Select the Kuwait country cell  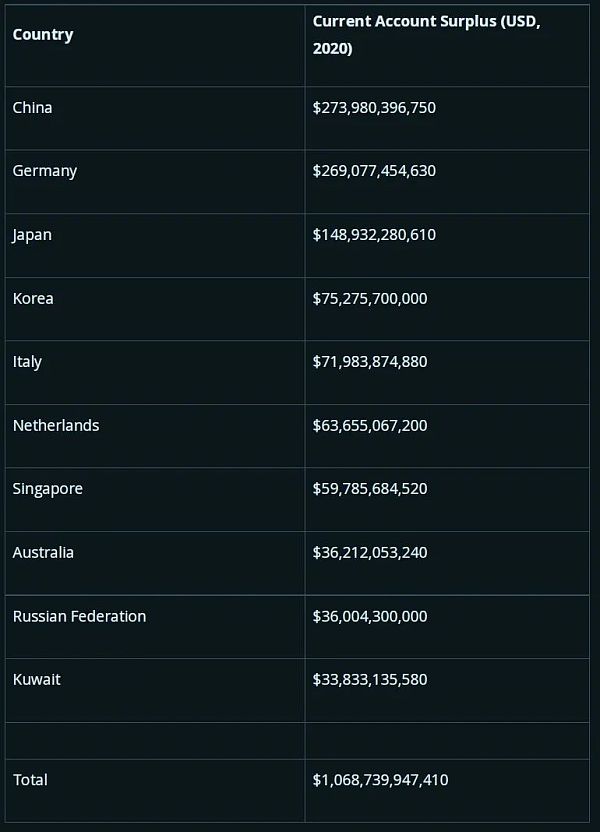click(x=37, y=679)
